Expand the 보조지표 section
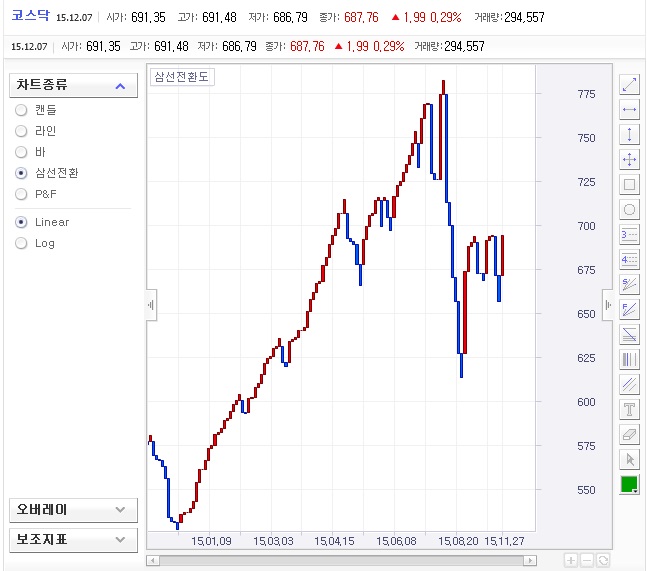 pos(120,540)
